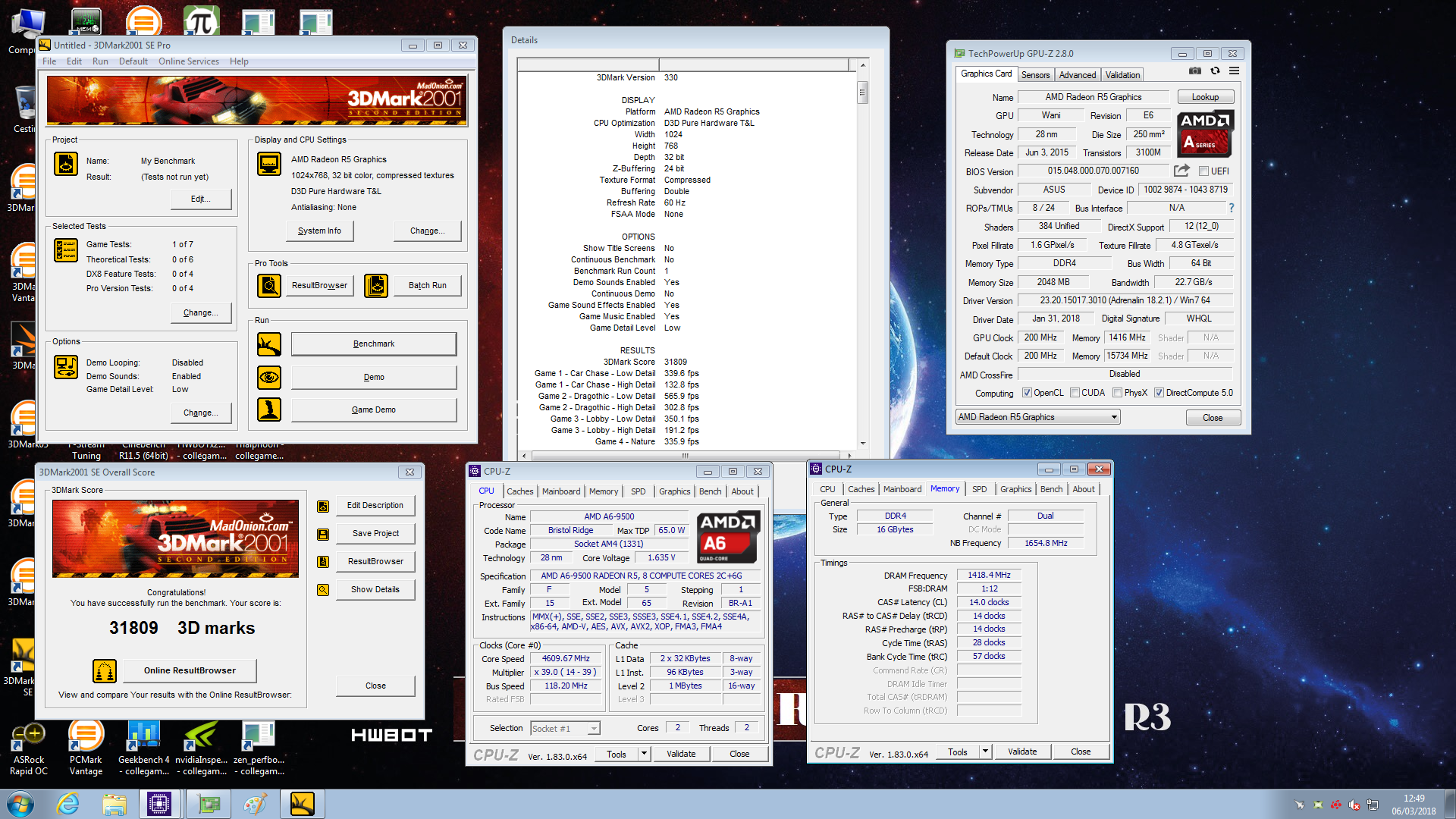Switch to the SPD tab in right CPU-Z
The image size is (1456, 819).
980,489
